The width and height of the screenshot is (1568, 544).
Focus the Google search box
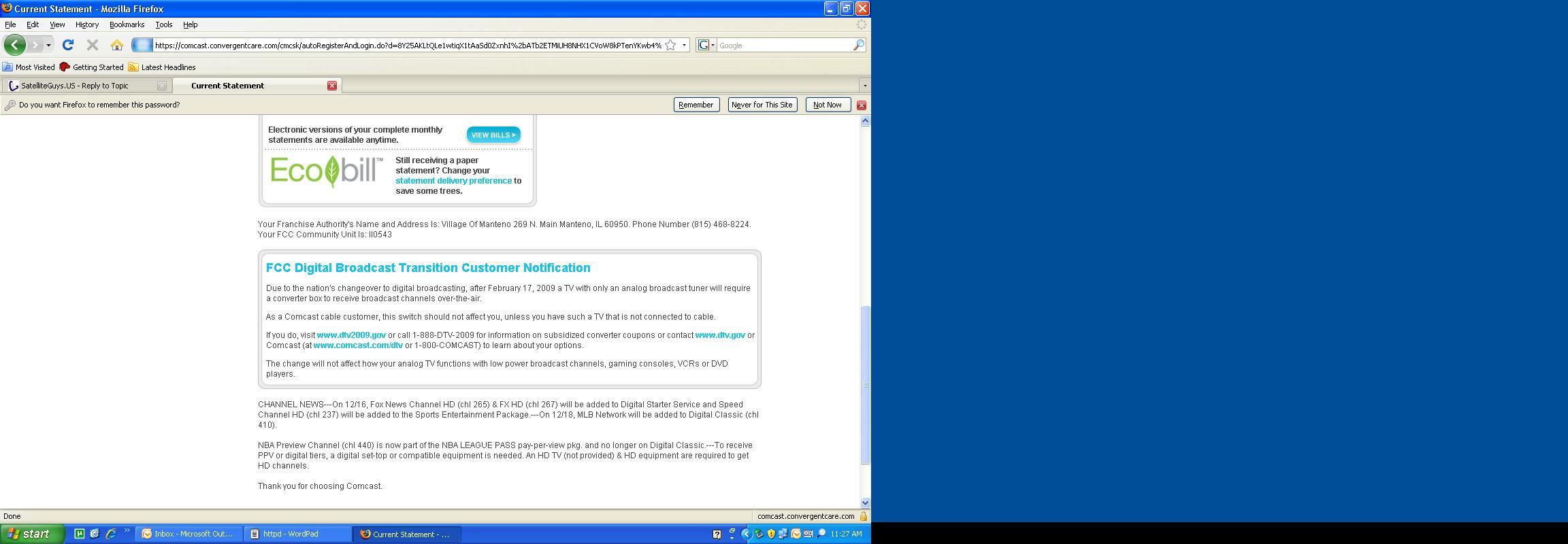(785, 46)
